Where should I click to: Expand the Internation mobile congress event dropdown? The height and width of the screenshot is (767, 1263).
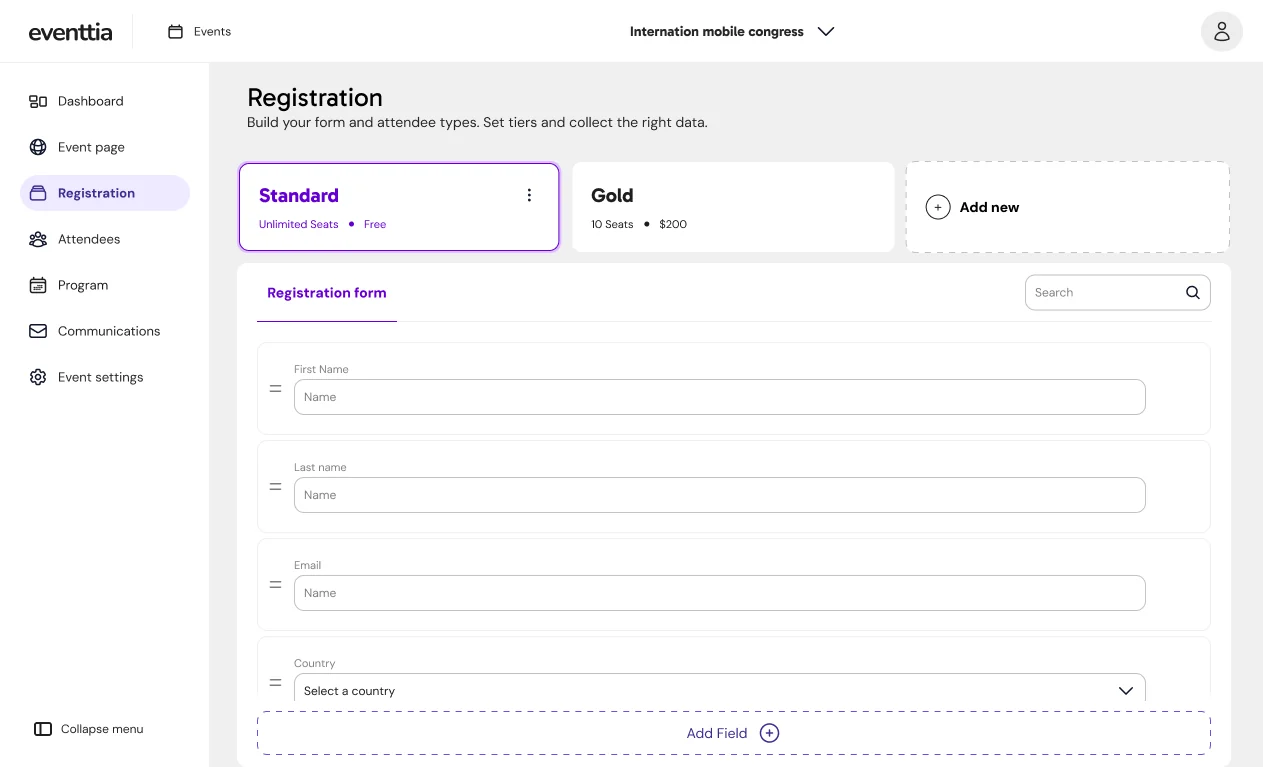click(732, 32)
